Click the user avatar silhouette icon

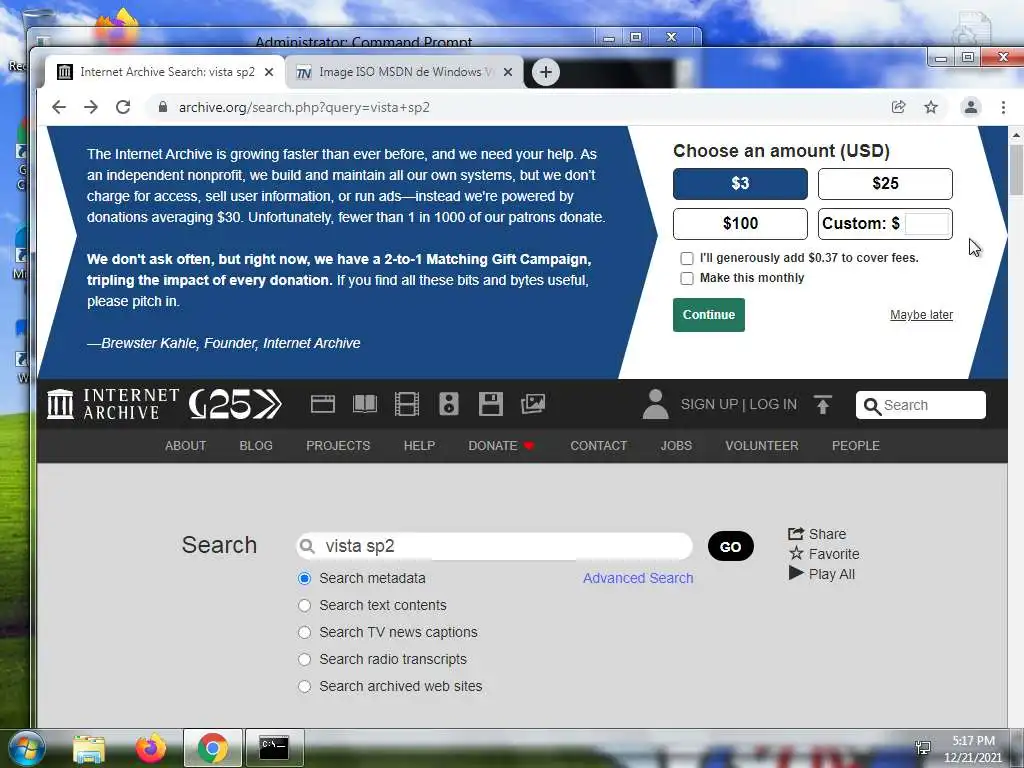655,404
